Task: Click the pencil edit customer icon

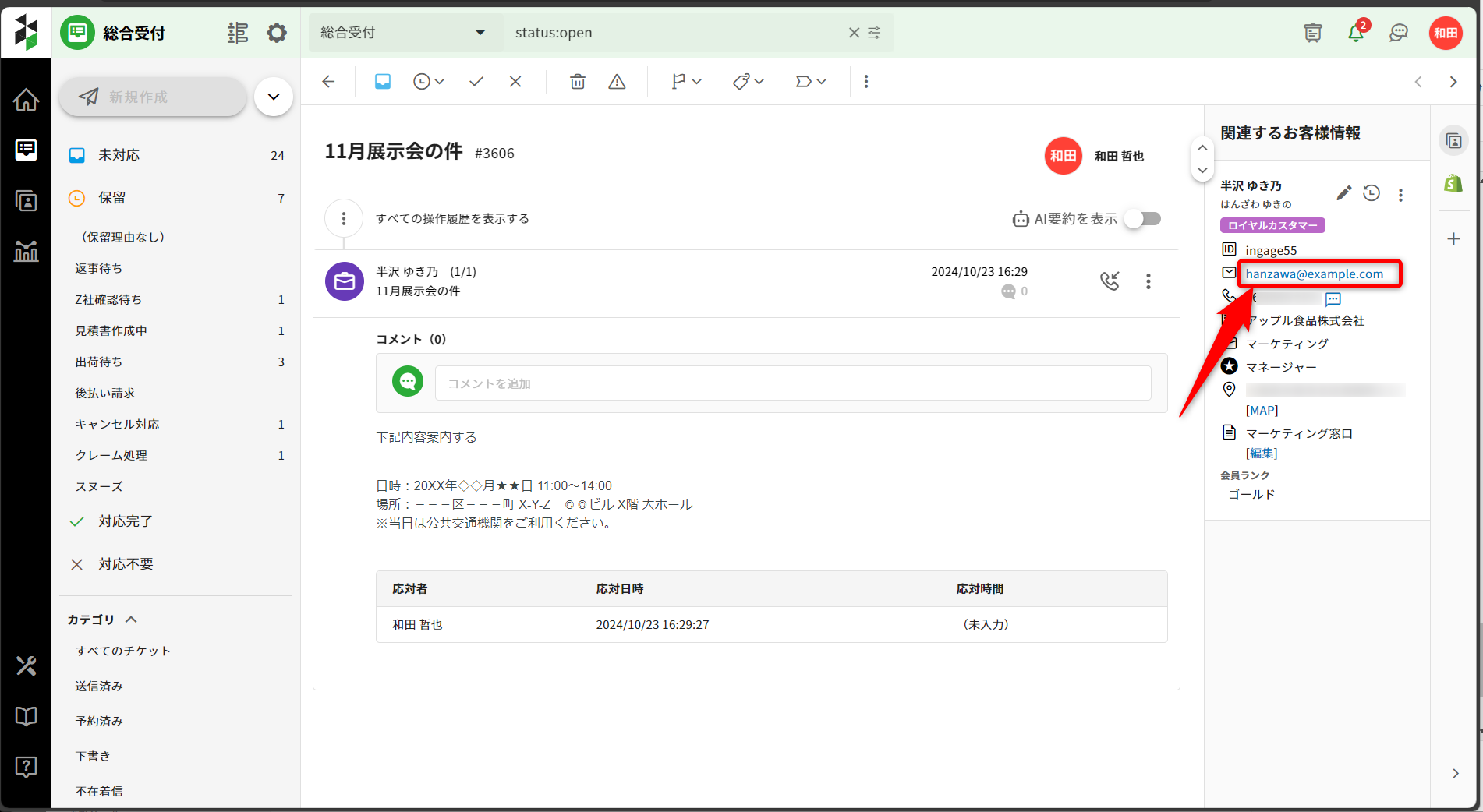Action: pyautogui.click(x=1343, y=193)
